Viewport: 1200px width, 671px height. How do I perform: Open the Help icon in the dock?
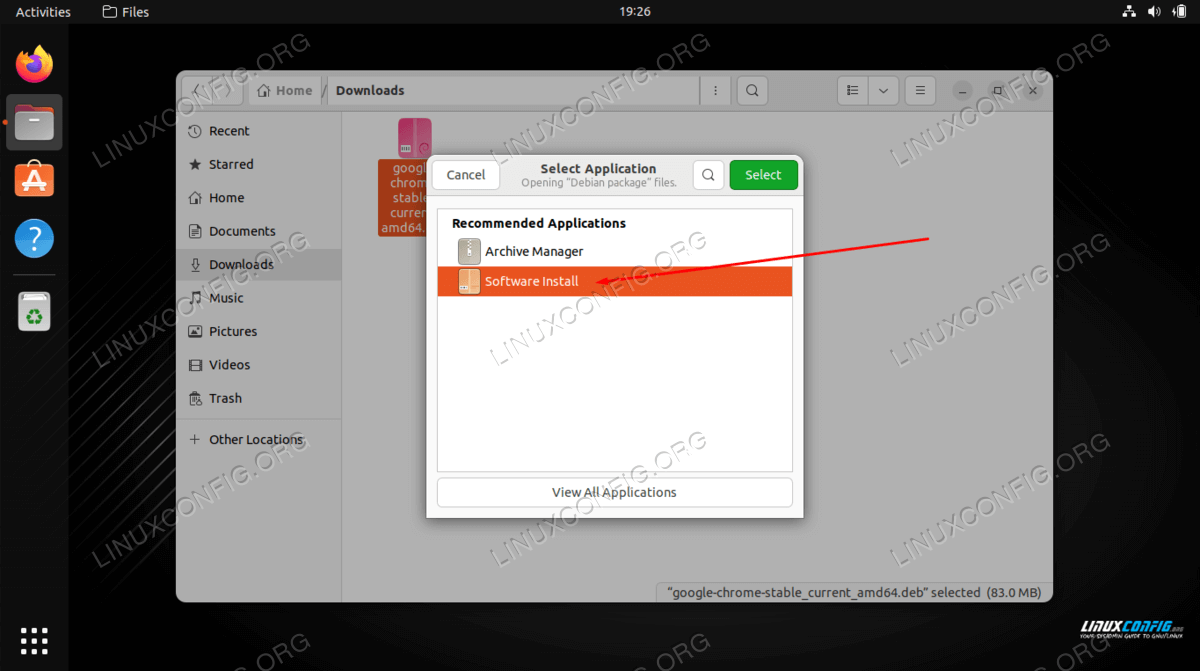34,238
